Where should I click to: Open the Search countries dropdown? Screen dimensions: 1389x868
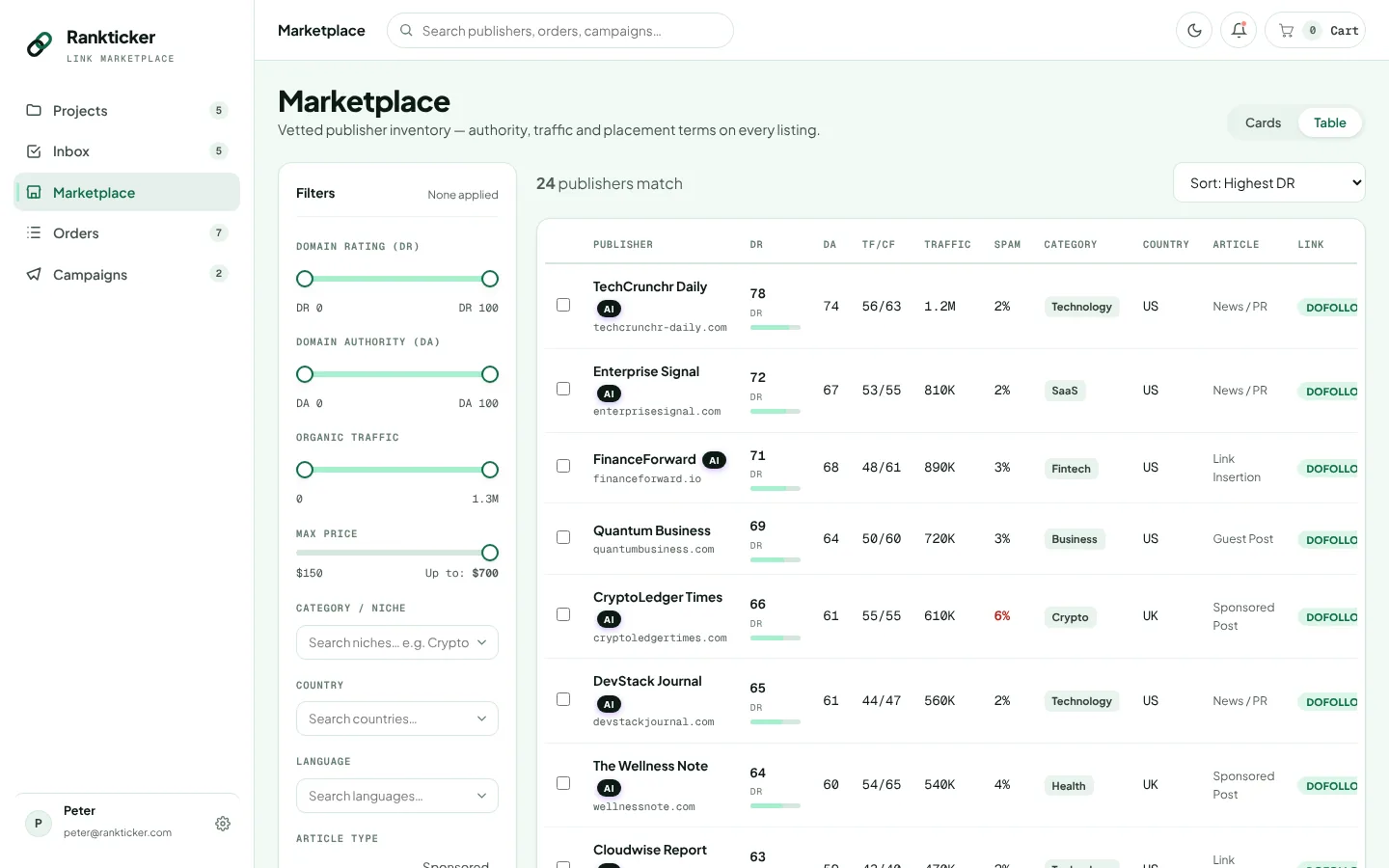click(397, 719)
